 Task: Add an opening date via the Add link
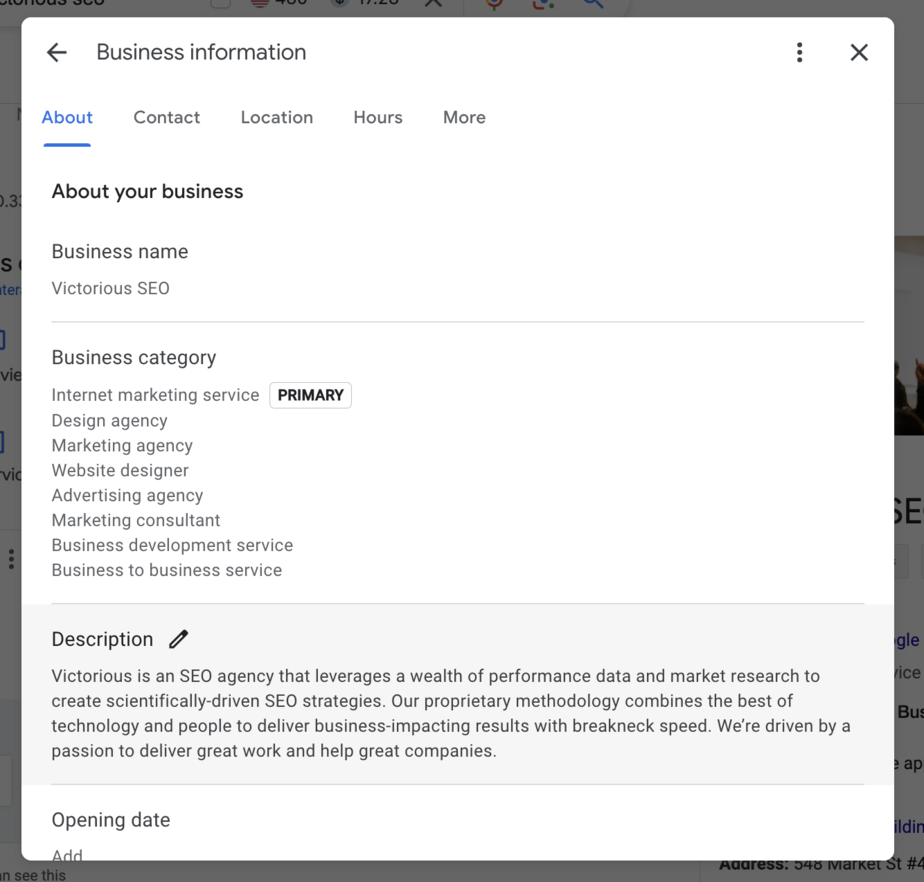(66, 856)
